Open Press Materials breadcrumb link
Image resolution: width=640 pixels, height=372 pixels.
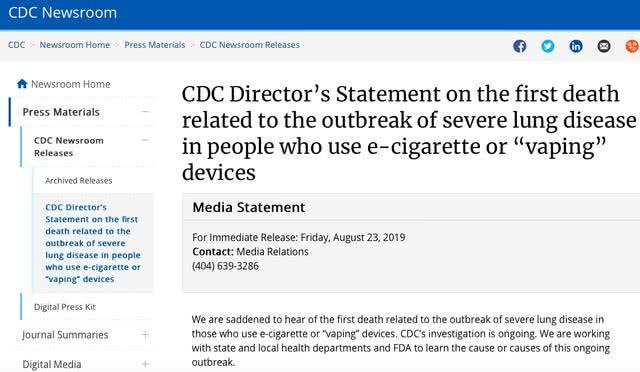point(155,45)
